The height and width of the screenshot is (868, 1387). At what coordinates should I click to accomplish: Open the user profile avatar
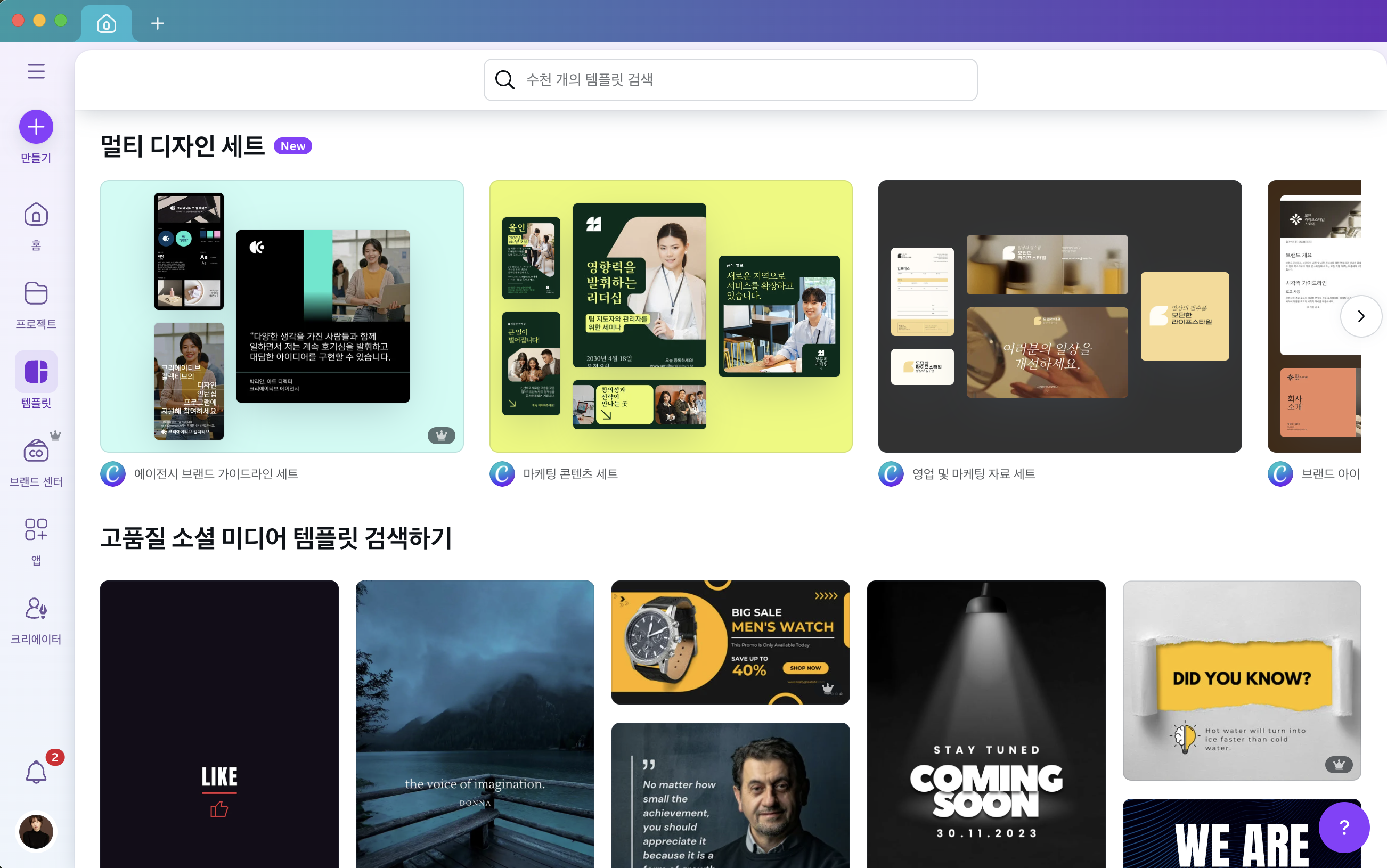click(x=36, y=831)
